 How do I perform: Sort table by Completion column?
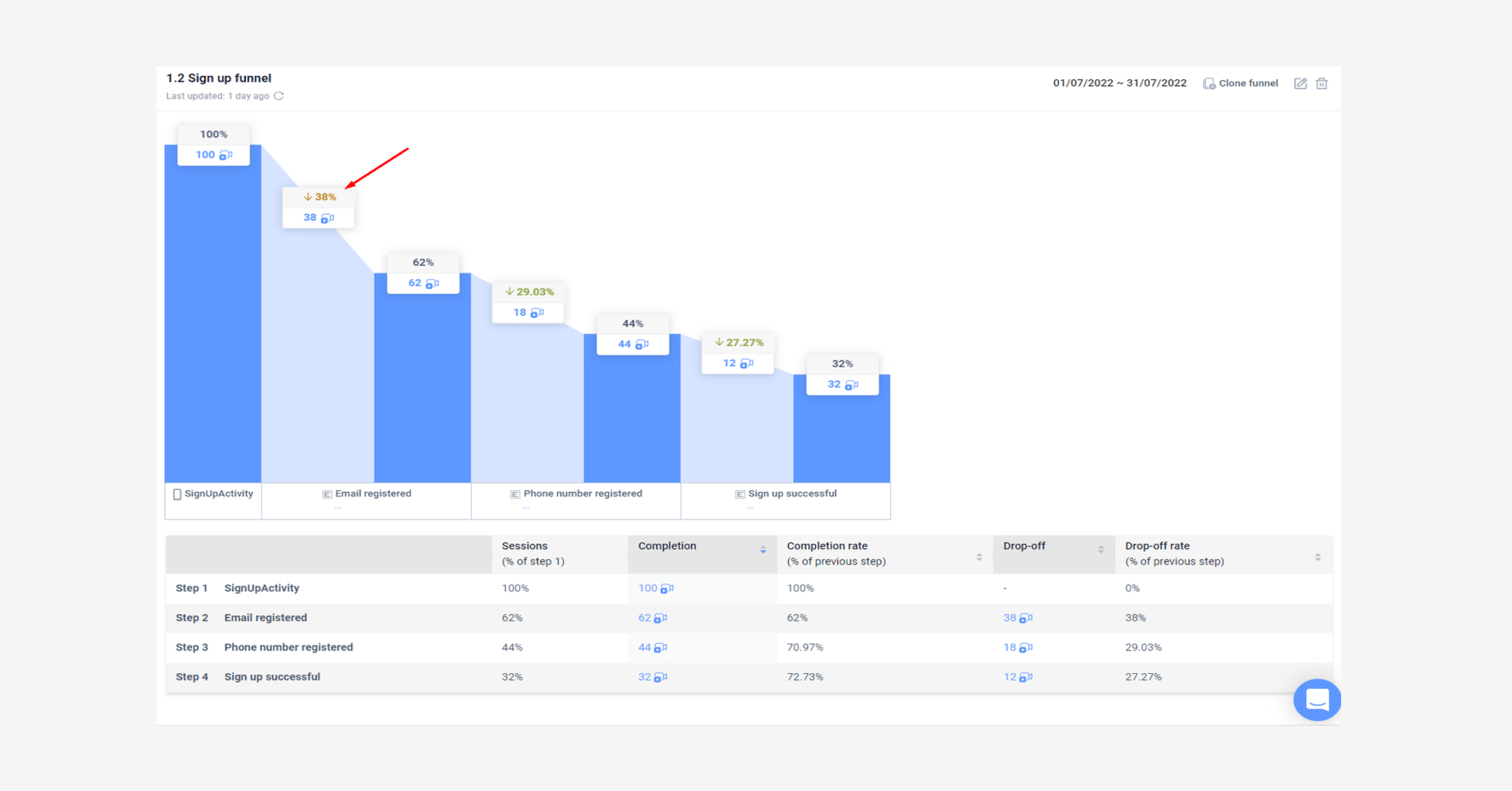point(763,549)
